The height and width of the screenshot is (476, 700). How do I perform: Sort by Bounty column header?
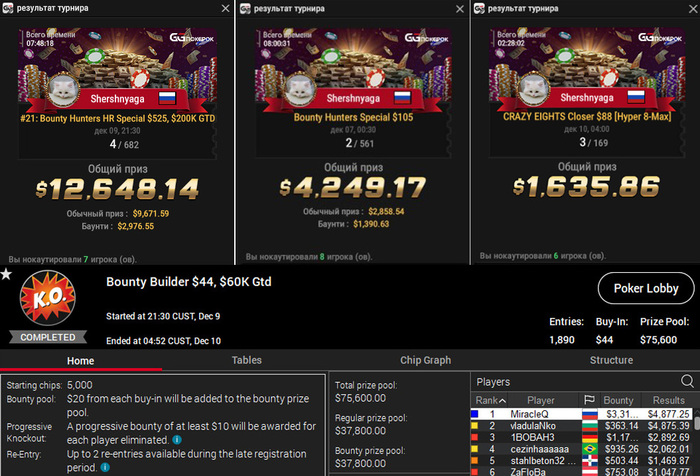coord(618,400)
